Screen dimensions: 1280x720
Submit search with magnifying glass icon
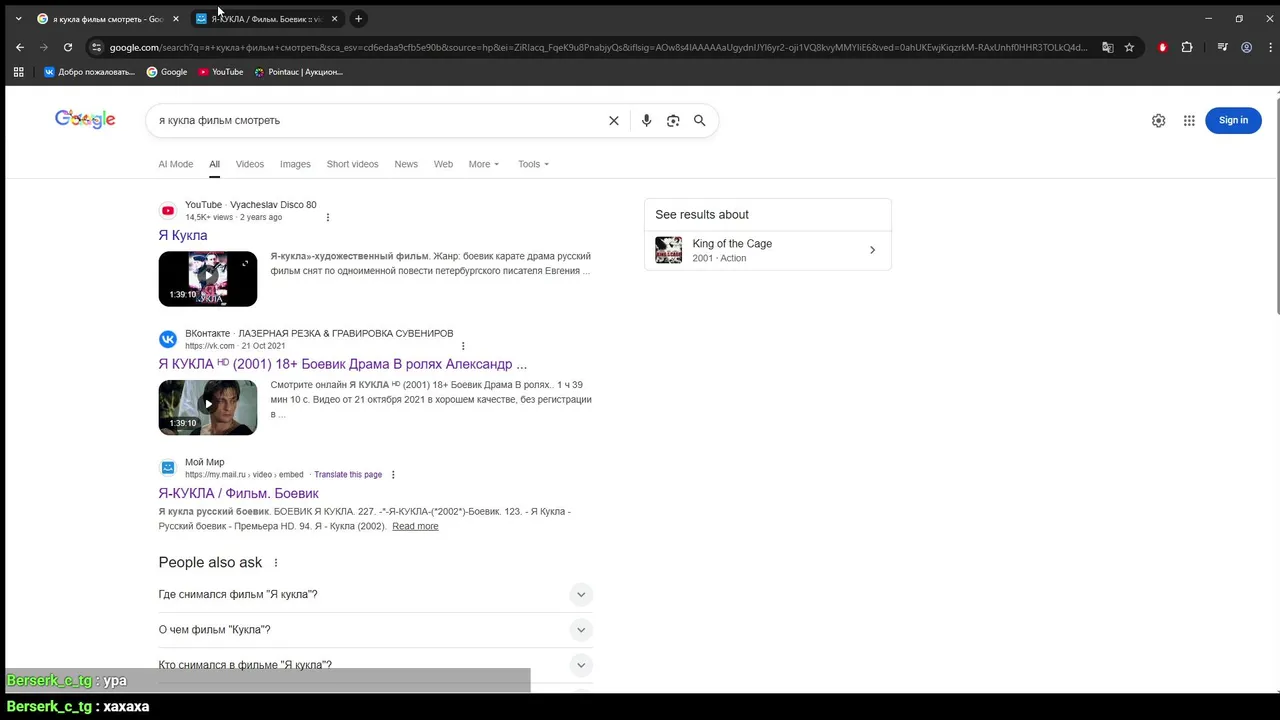pos(700,120)
